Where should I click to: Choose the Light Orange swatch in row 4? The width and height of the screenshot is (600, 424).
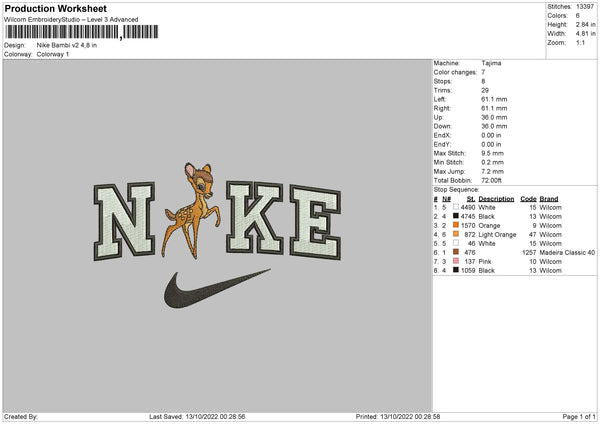point(456,234)
